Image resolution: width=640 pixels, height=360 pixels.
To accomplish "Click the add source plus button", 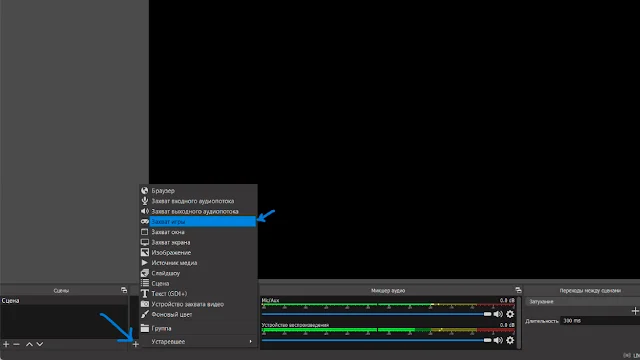I will 136,344.
